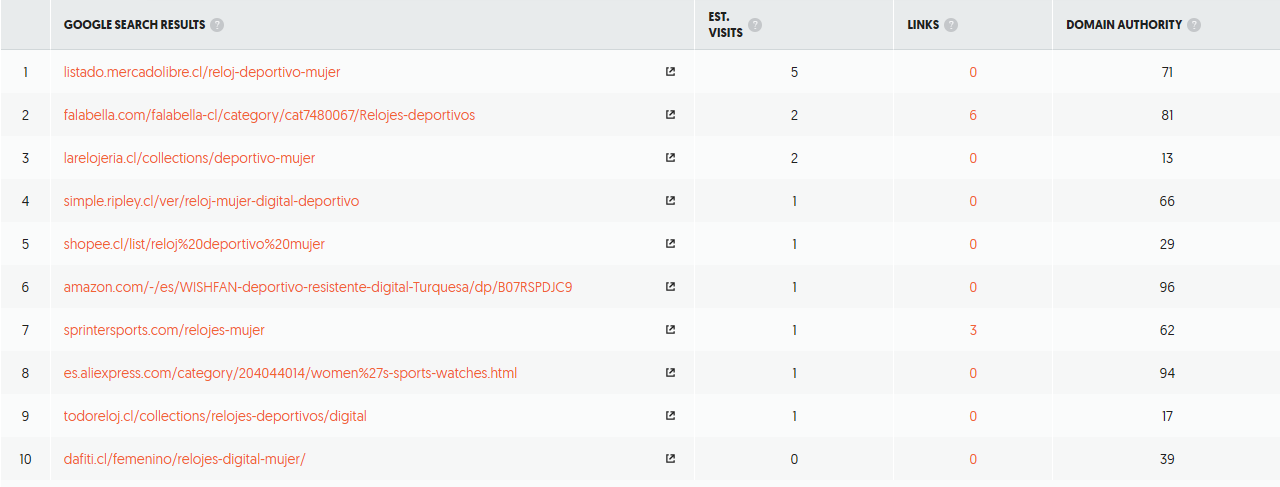The image size is (1280, 487).
Task: Open external link icon for es.aliexpress.com row
Action: tap(670, 373)
